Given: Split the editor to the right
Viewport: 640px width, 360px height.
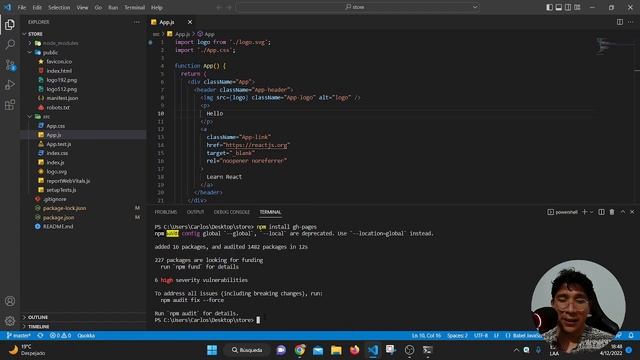Looking at the screenshot, I should point(620,22).
